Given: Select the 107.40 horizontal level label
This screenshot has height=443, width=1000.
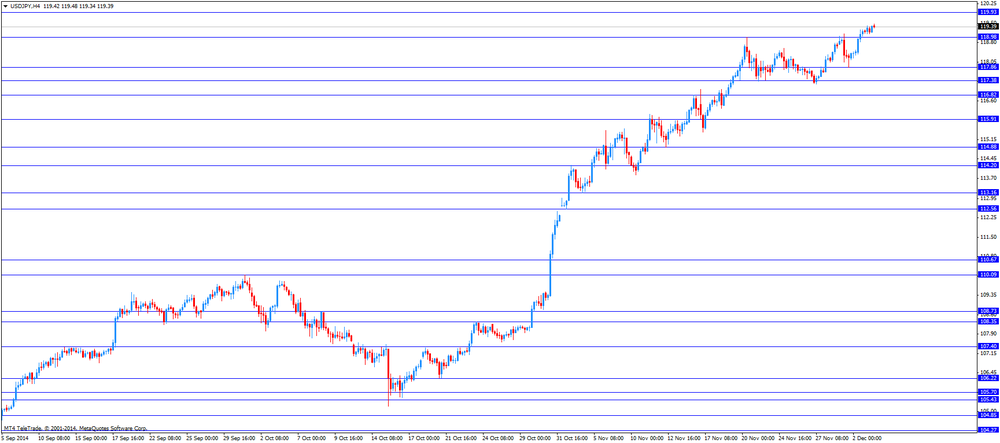Looking at the screenshot, I should pyautogui.click(x=988, y=347).
